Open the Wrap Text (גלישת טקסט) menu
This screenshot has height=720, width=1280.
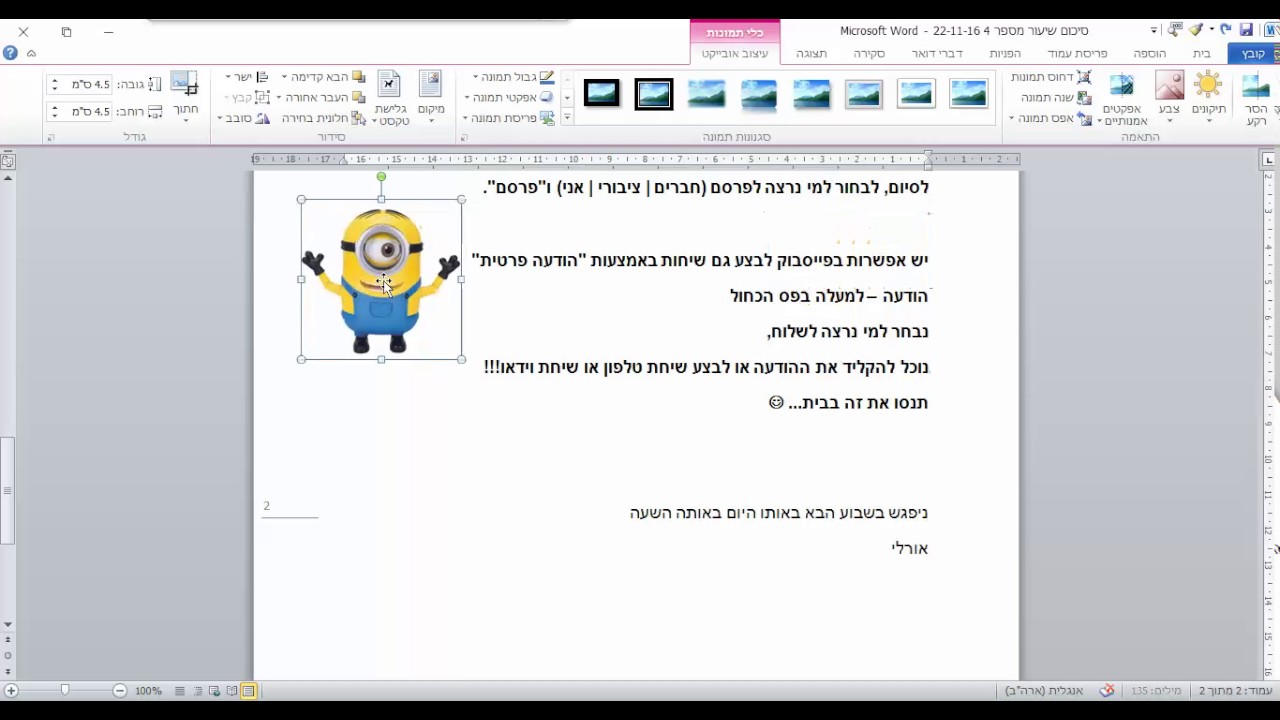point(391,98)
